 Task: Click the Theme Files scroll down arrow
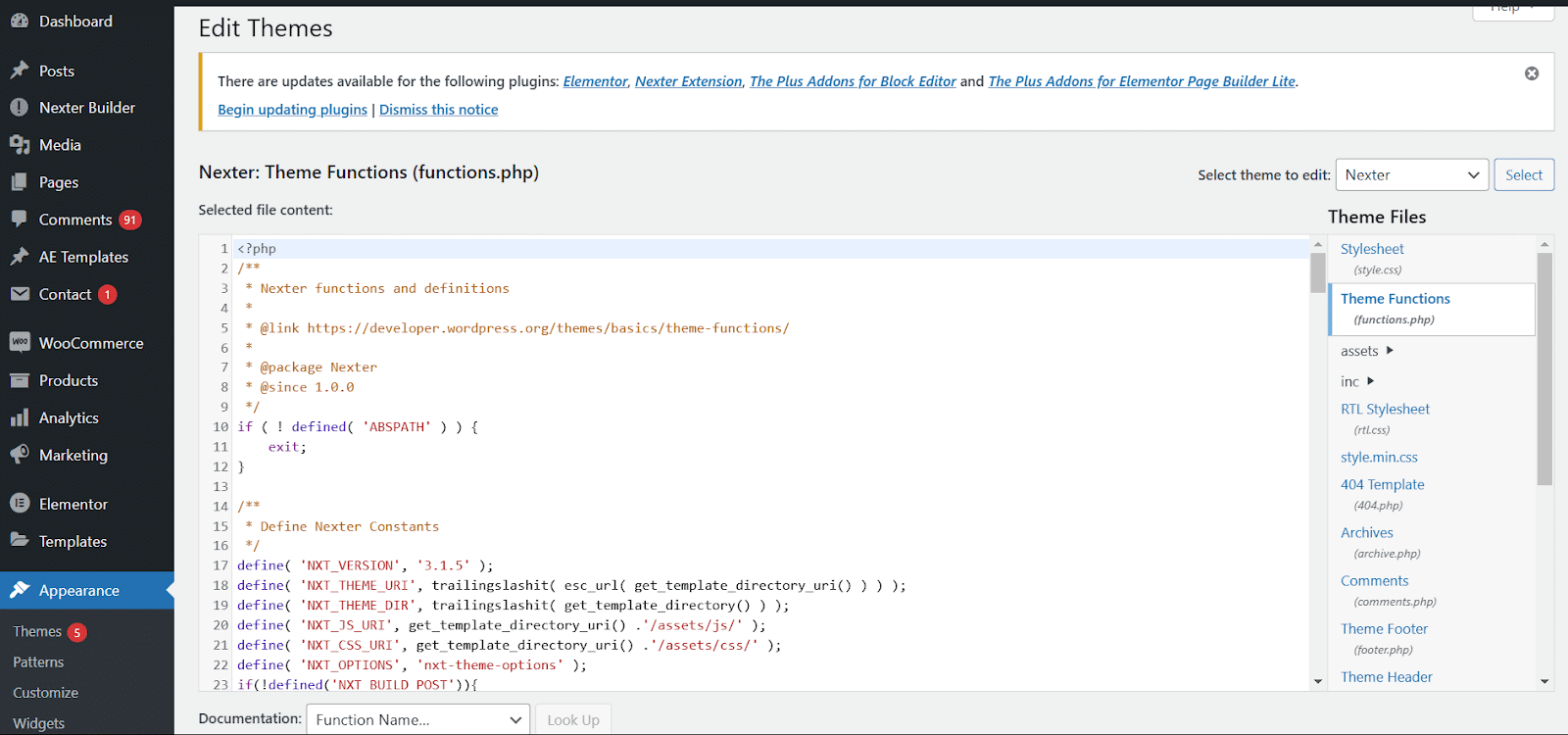pyautogui.click(x=1544, y=681)
